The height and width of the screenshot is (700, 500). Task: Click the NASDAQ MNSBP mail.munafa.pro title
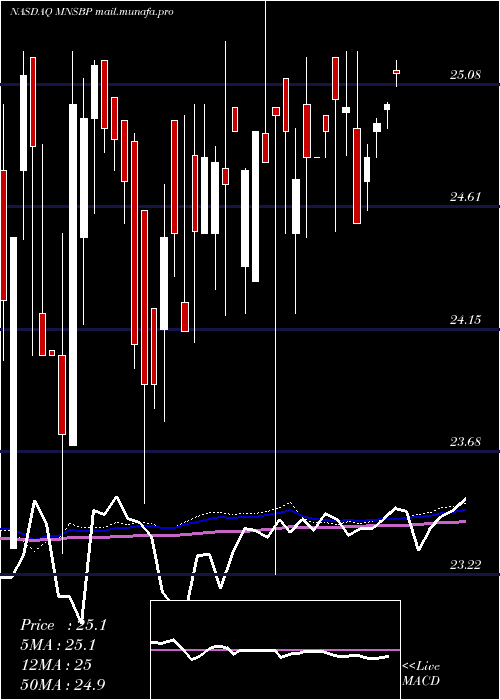point(92,12)
